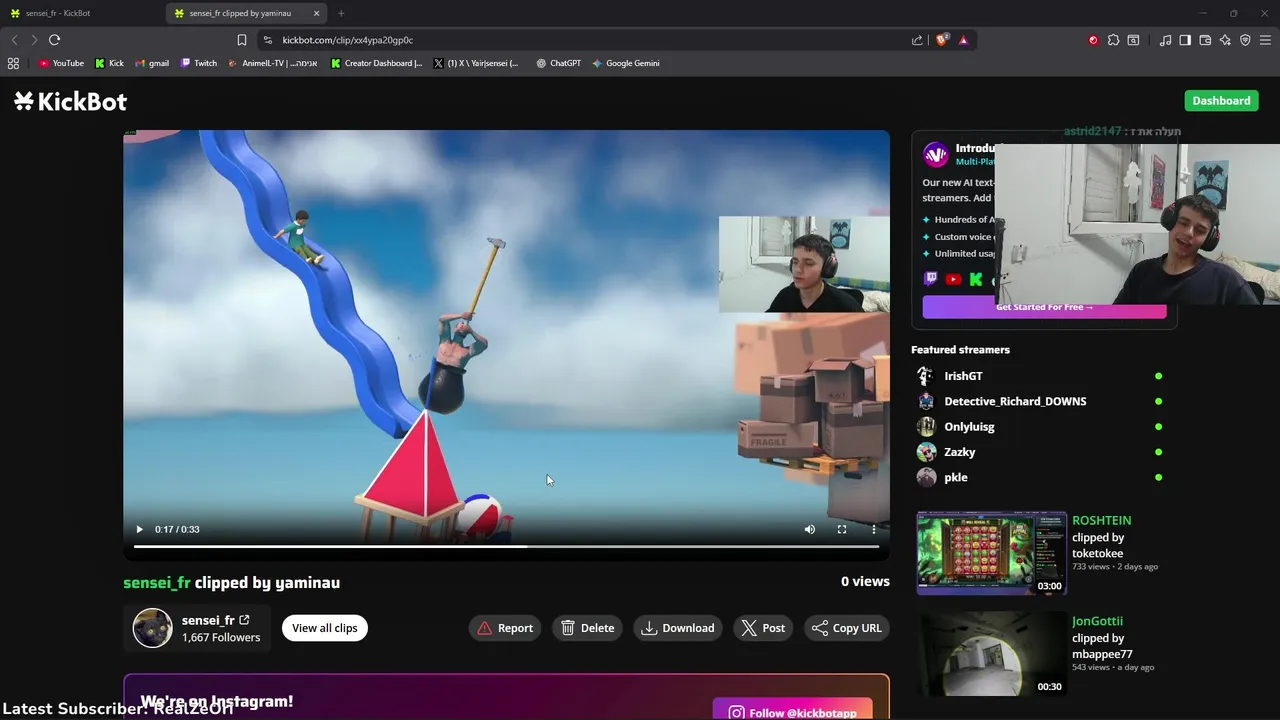Open the AnimeIL-TV bookmark

pos(273,63)
